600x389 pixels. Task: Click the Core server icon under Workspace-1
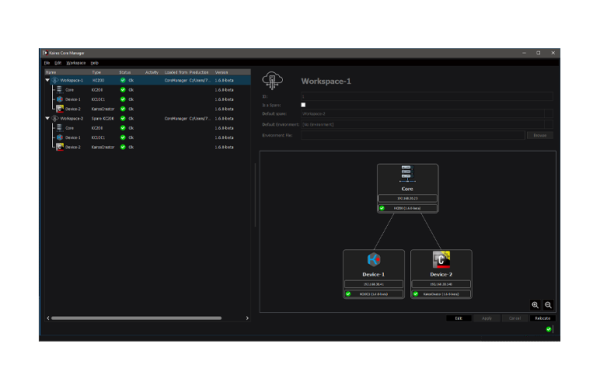click(x=59, y=90)
